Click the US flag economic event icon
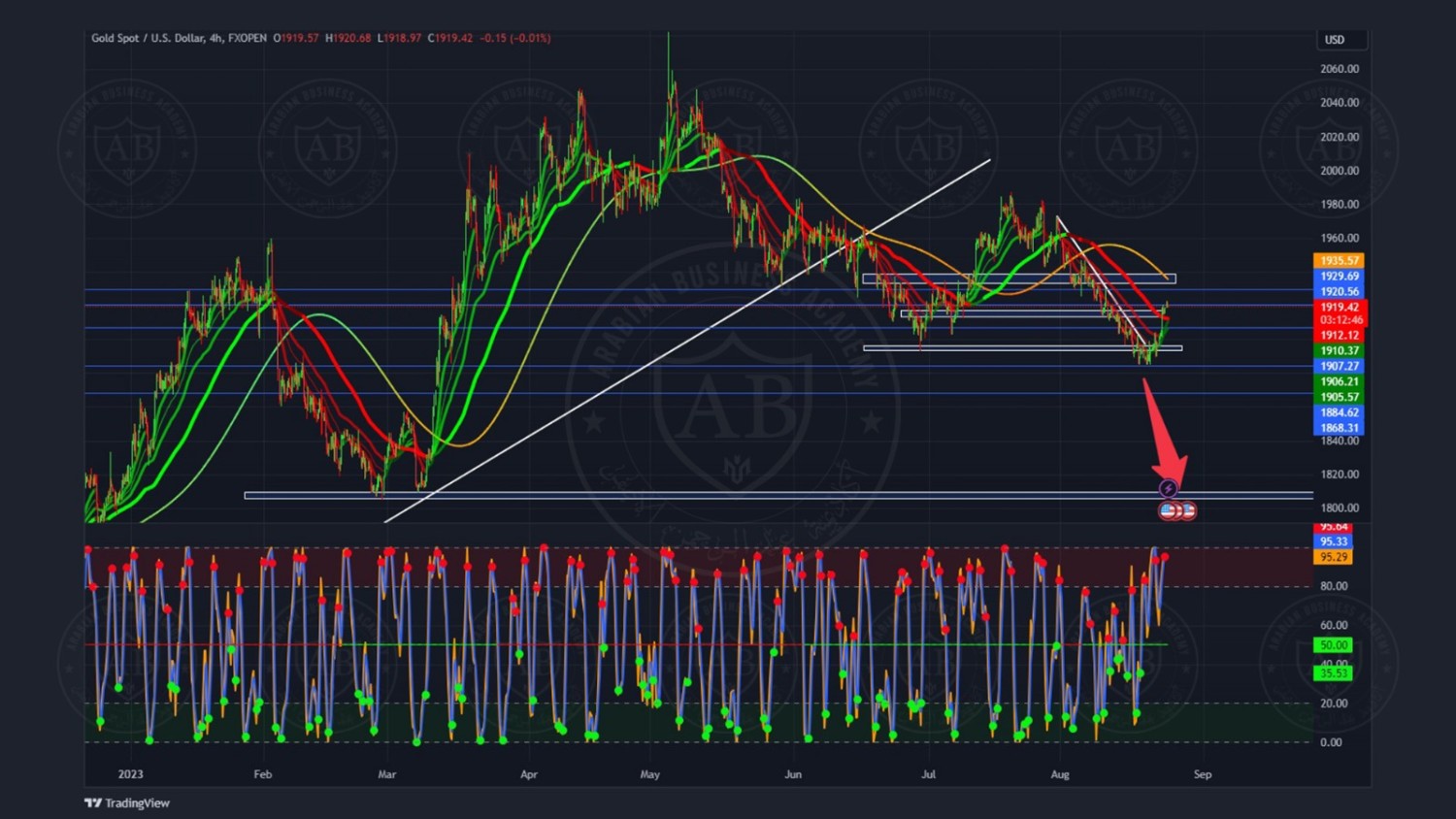The image size is (1456, 819). (1168, 510)
